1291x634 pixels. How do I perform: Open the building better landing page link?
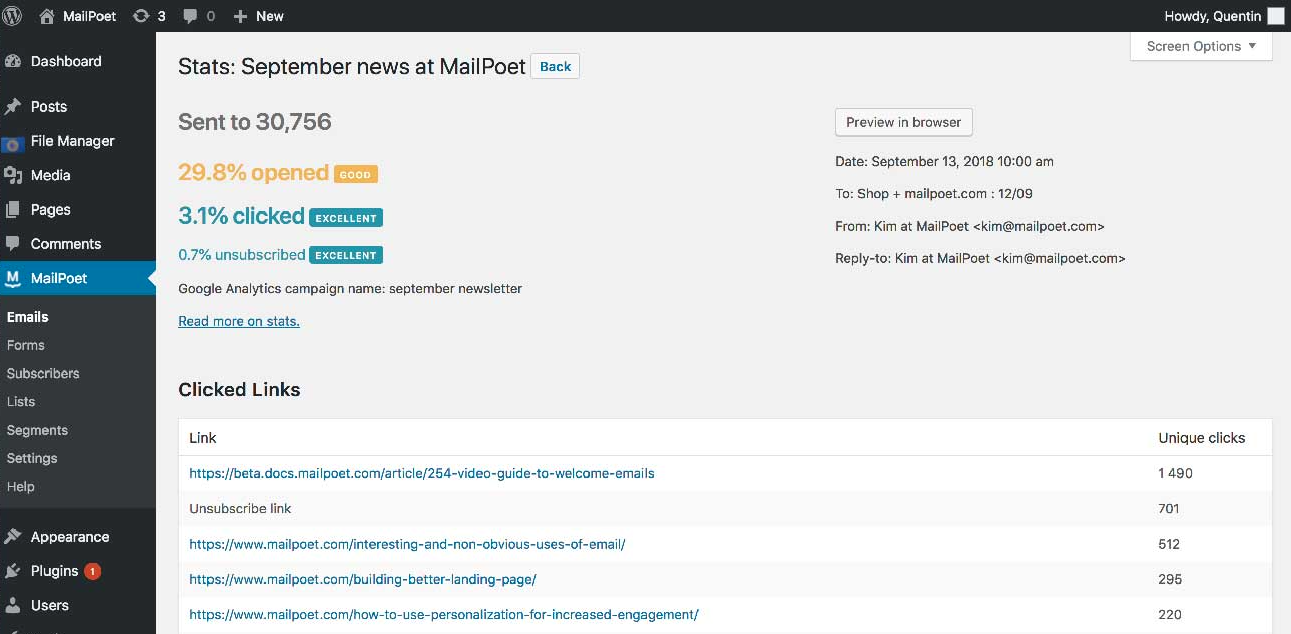click(362, 579)
